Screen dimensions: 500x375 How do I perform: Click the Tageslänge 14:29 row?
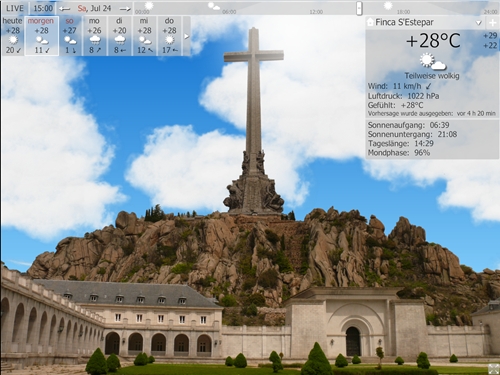click(401, 144)
